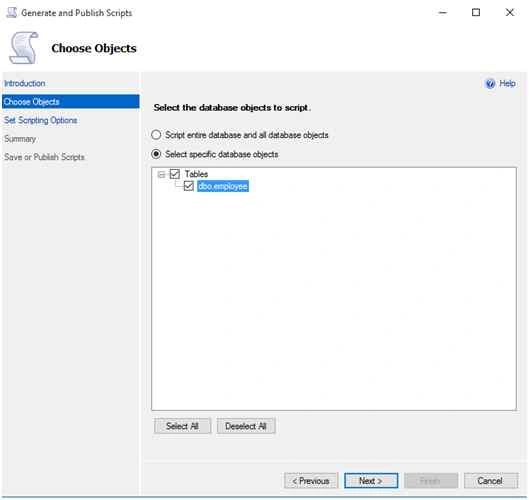Open the Summary step
The image size is (529, 500).
20,139
